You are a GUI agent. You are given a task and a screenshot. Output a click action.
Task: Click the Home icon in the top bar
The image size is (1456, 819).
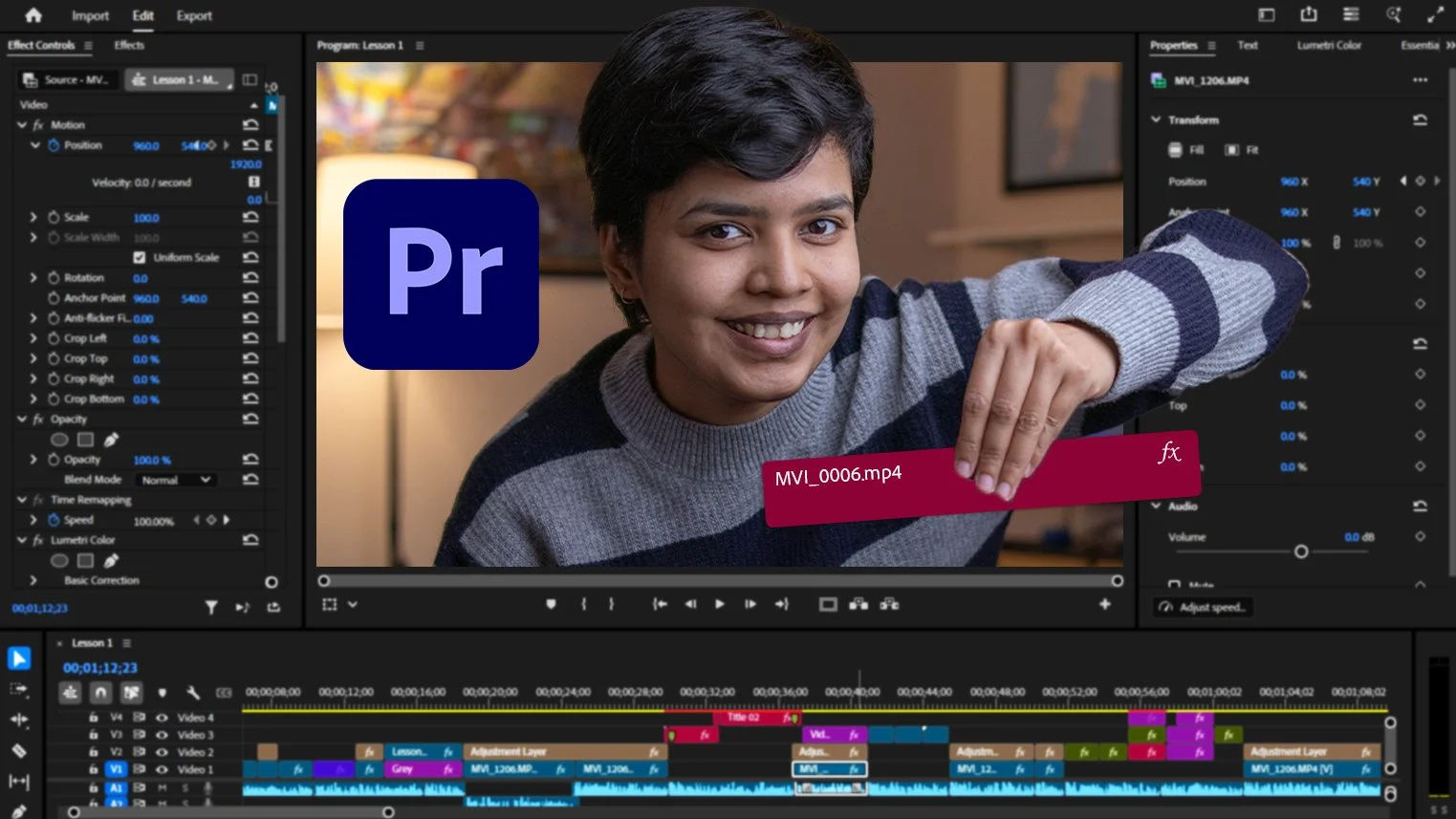33,15
